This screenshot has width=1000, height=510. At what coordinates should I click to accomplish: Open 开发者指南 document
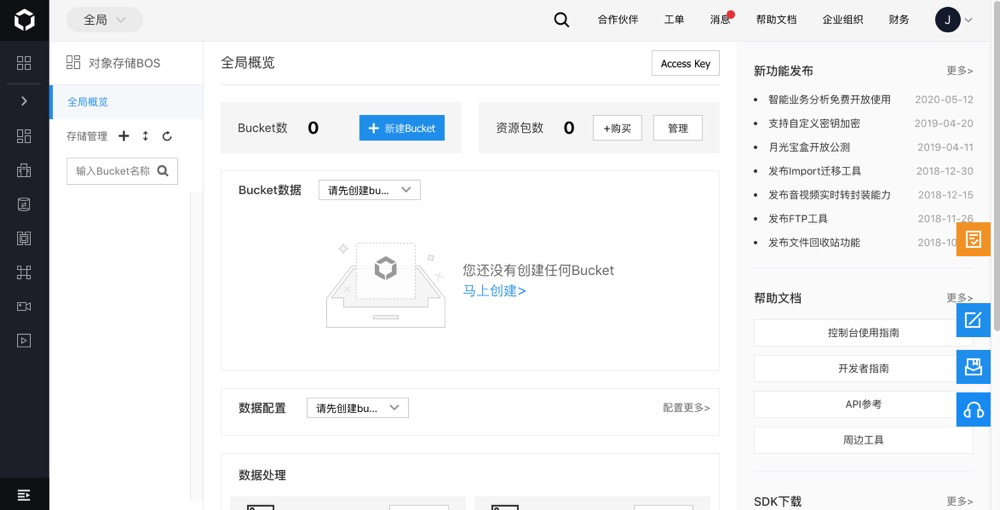point(864,368)
